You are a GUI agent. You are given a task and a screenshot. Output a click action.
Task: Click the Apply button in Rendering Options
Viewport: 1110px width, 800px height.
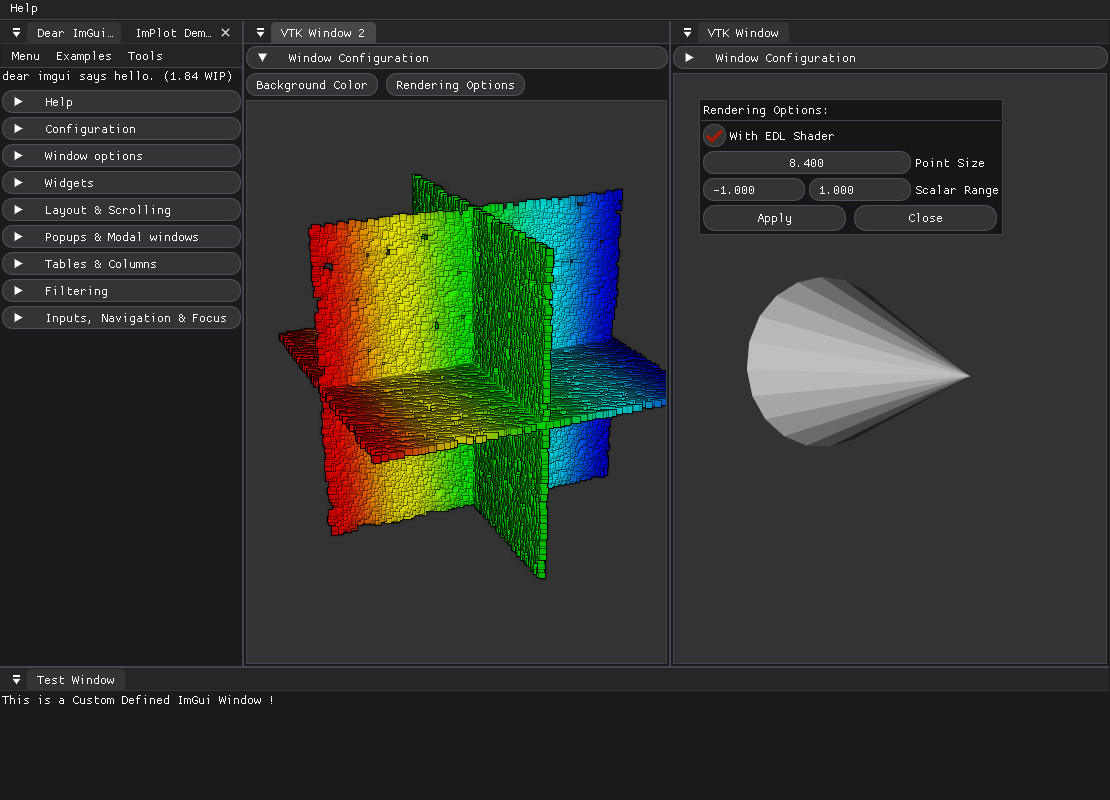(x=774, y=218)
